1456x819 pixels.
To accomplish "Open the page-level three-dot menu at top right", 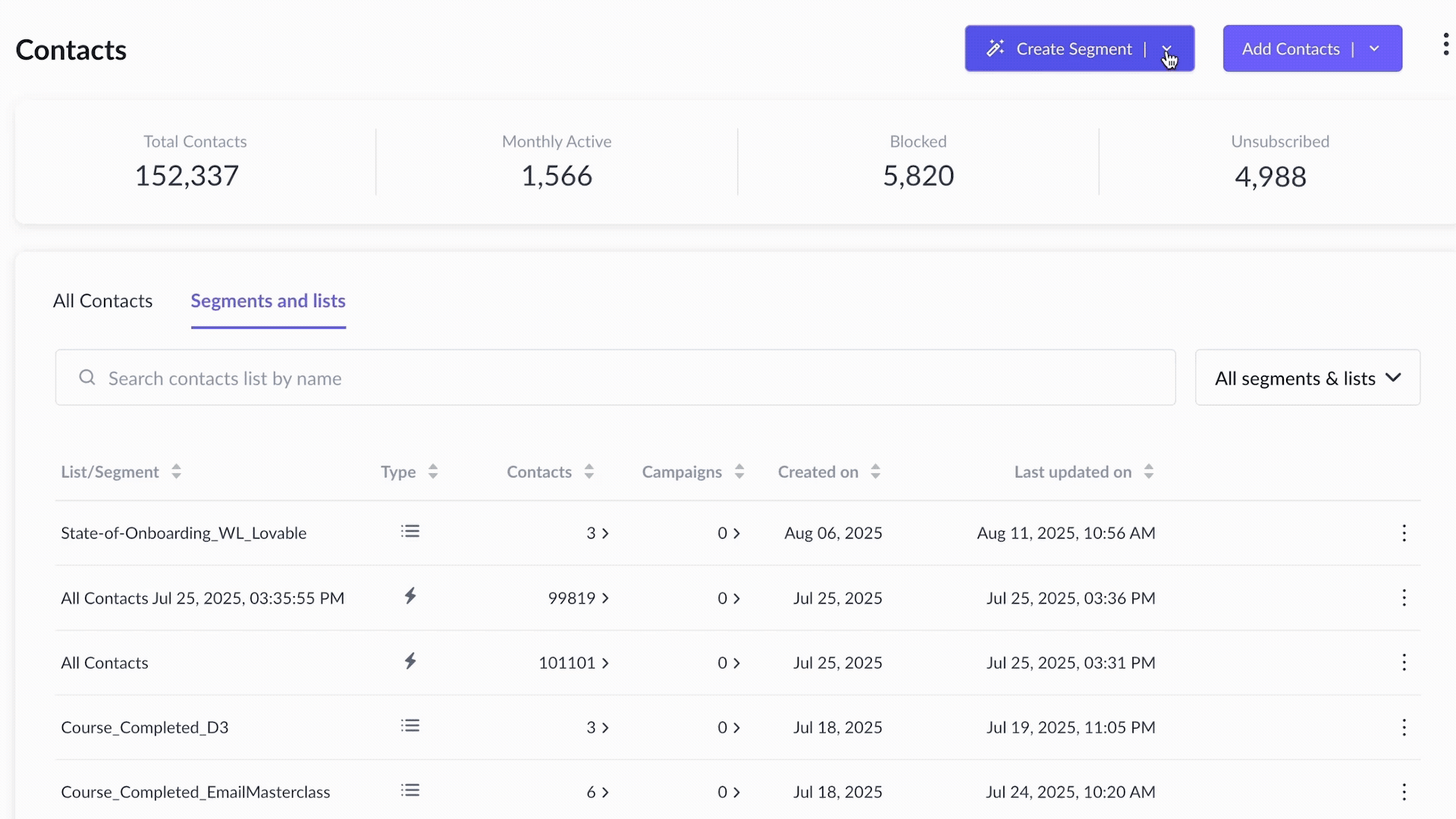I will (x=1445, y=45).
